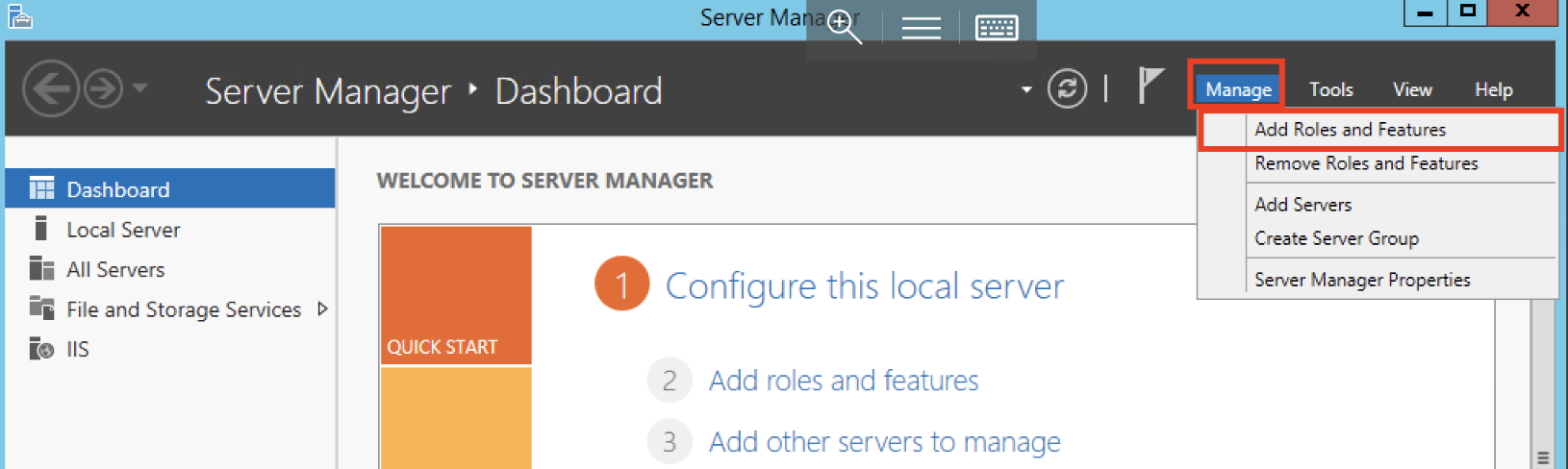Viewport: 1568px width, 469px height.
Task: Choose Remove Roles and Features
Action: click(x=1378, y=163)
